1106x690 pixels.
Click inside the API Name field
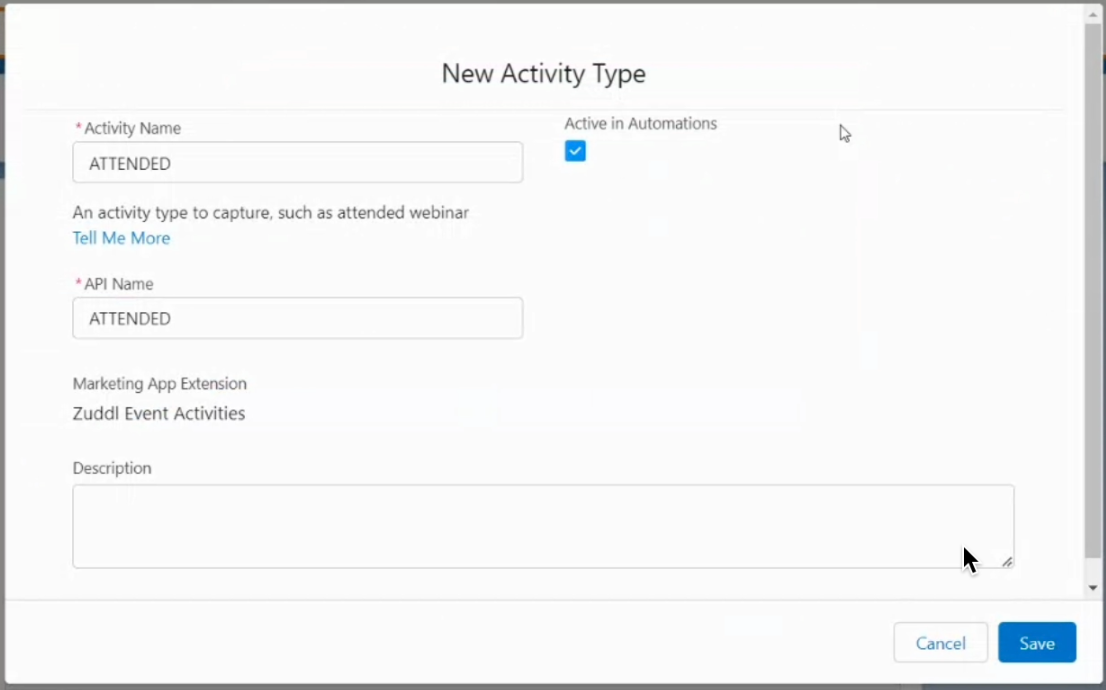pyautogui.click(x=297, y=318)
